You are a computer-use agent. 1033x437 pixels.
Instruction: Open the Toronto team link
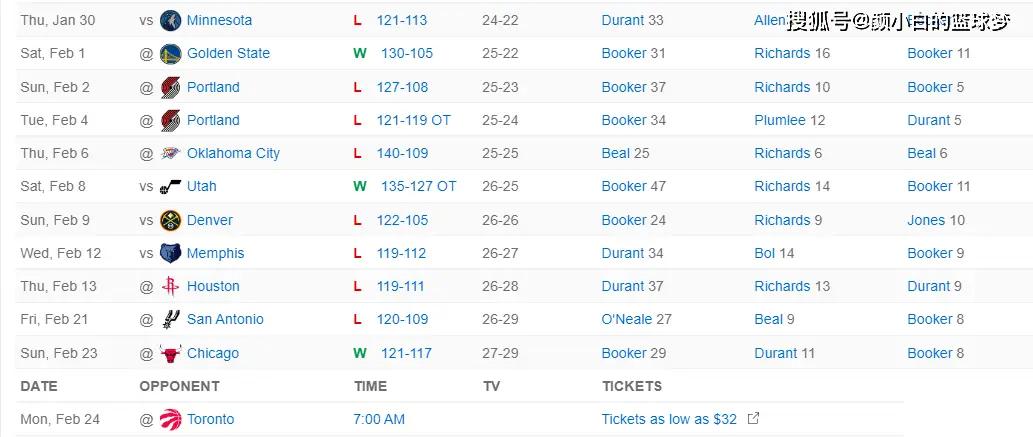pyautogui.click(x=210, y=419)
